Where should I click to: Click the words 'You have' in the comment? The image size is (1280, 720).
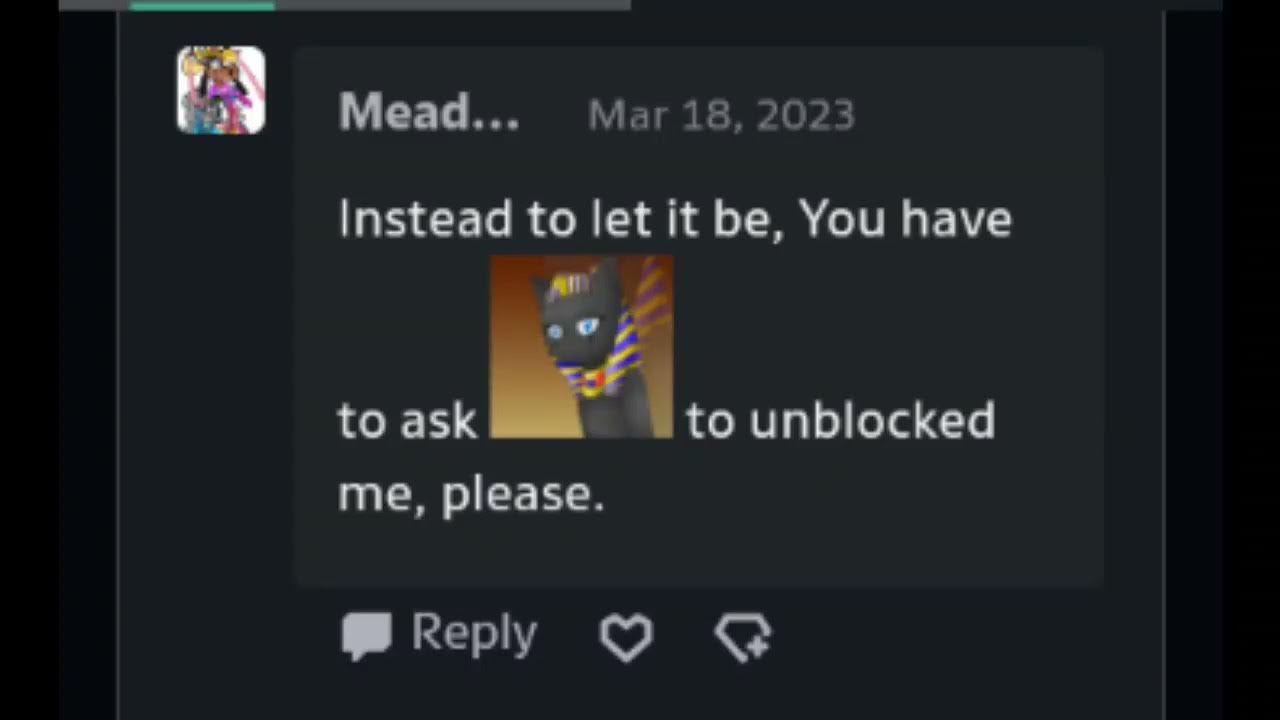pyautogui.click(x=906, y=218)
